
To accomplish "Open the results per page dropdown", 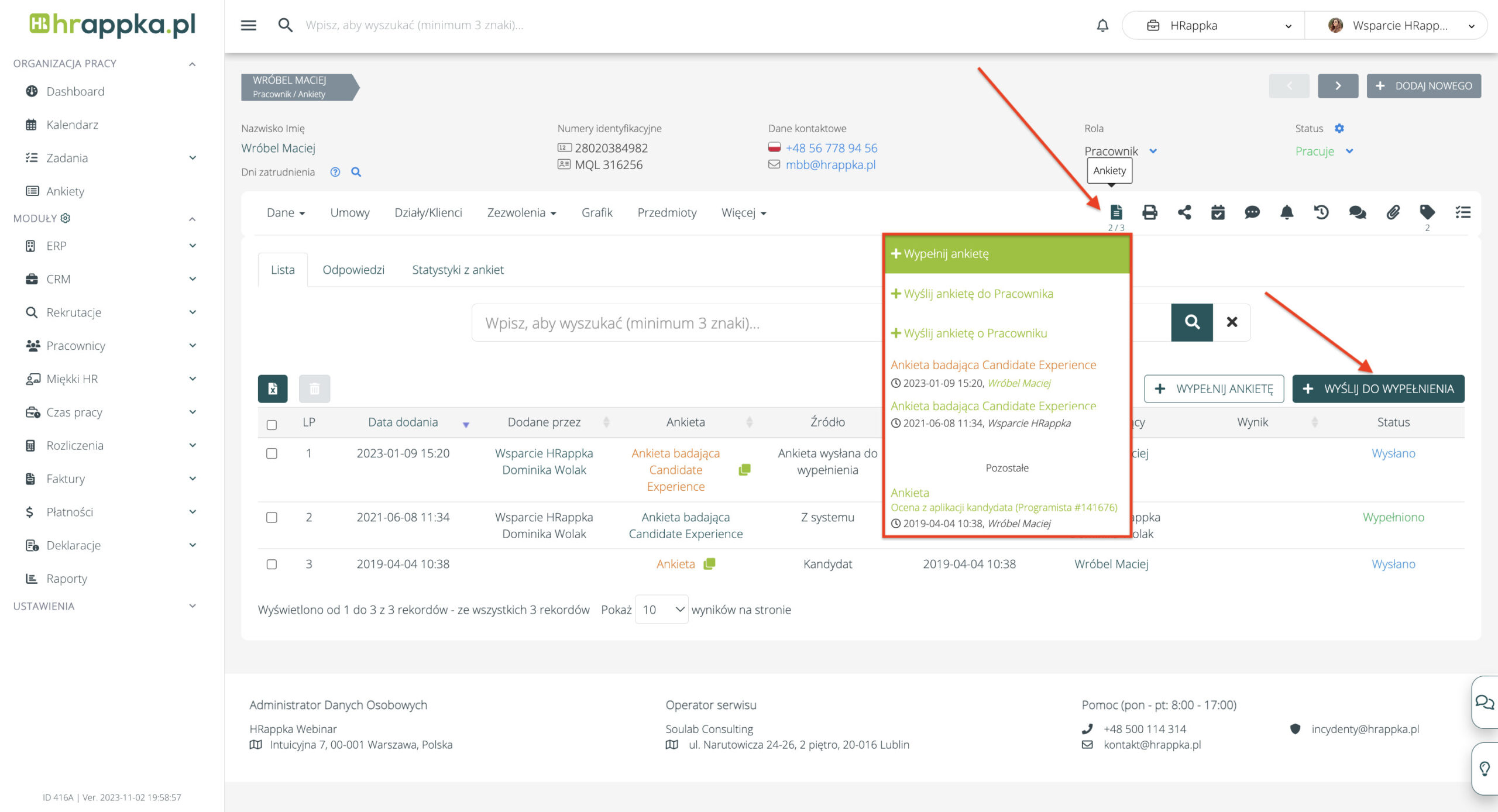I will [661, 610].
